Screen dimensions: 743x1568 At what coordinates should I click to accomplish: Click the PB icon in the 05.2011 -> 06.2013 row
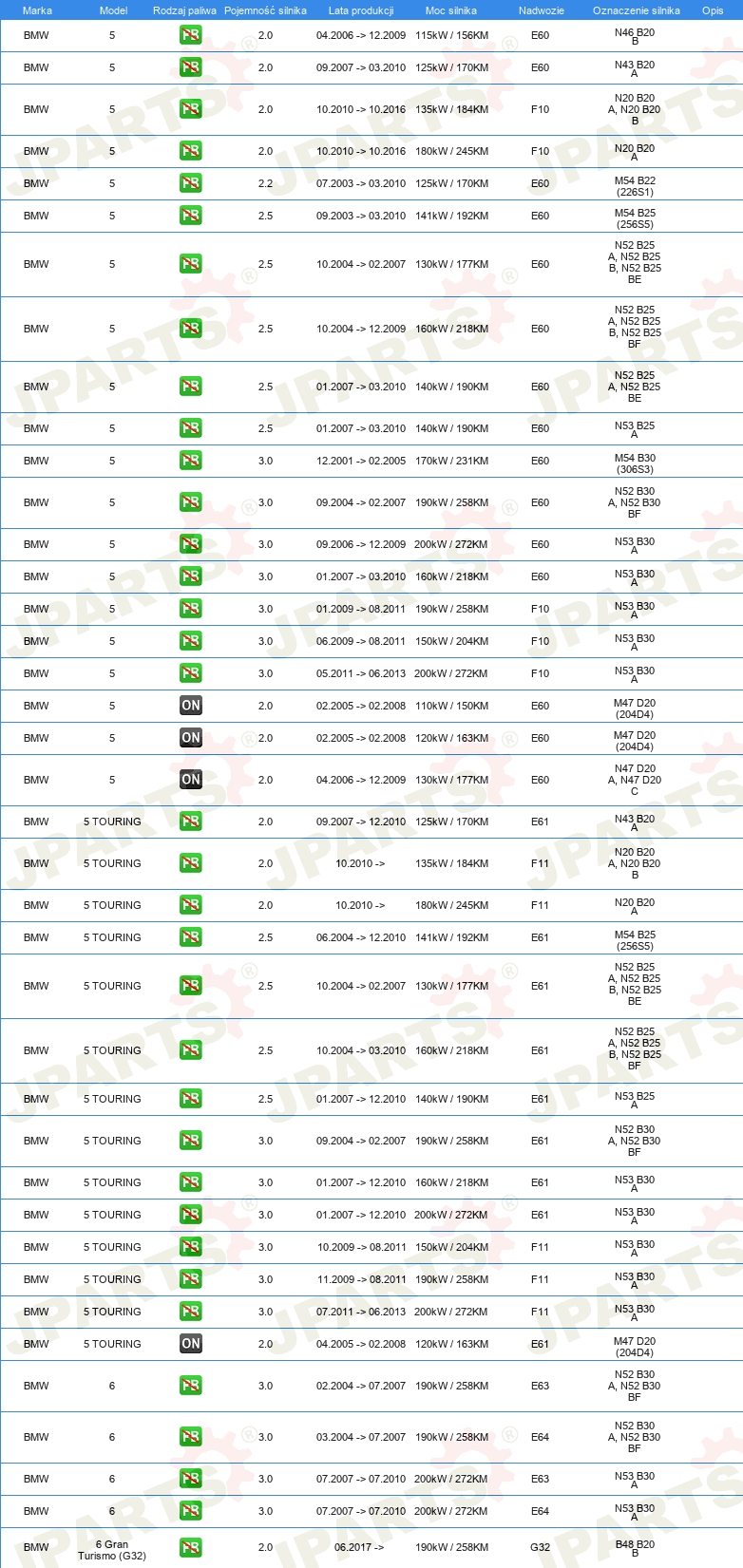[191, 673]
